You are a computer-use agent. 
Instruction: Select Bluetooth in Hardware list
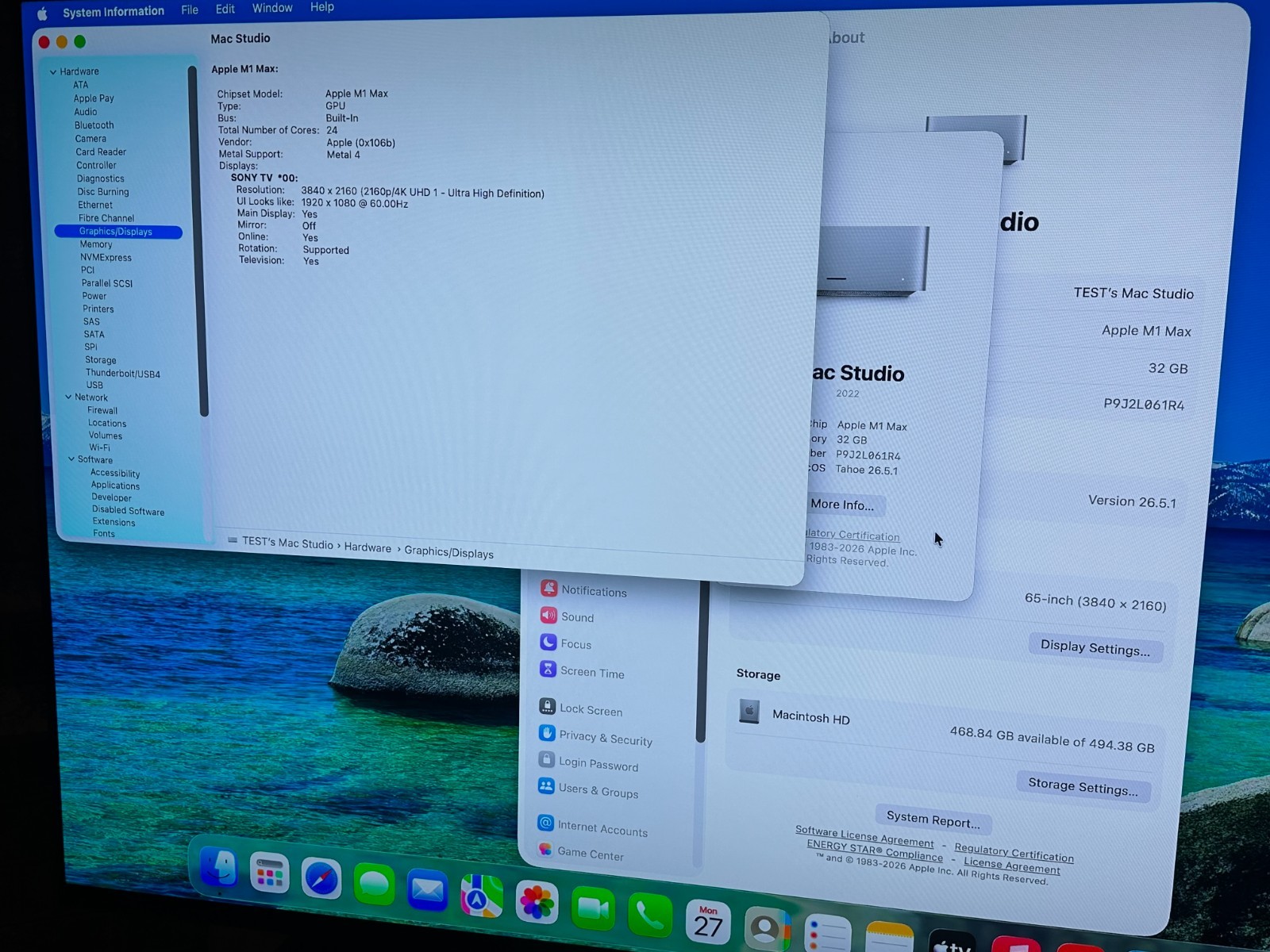click(94, 125)
